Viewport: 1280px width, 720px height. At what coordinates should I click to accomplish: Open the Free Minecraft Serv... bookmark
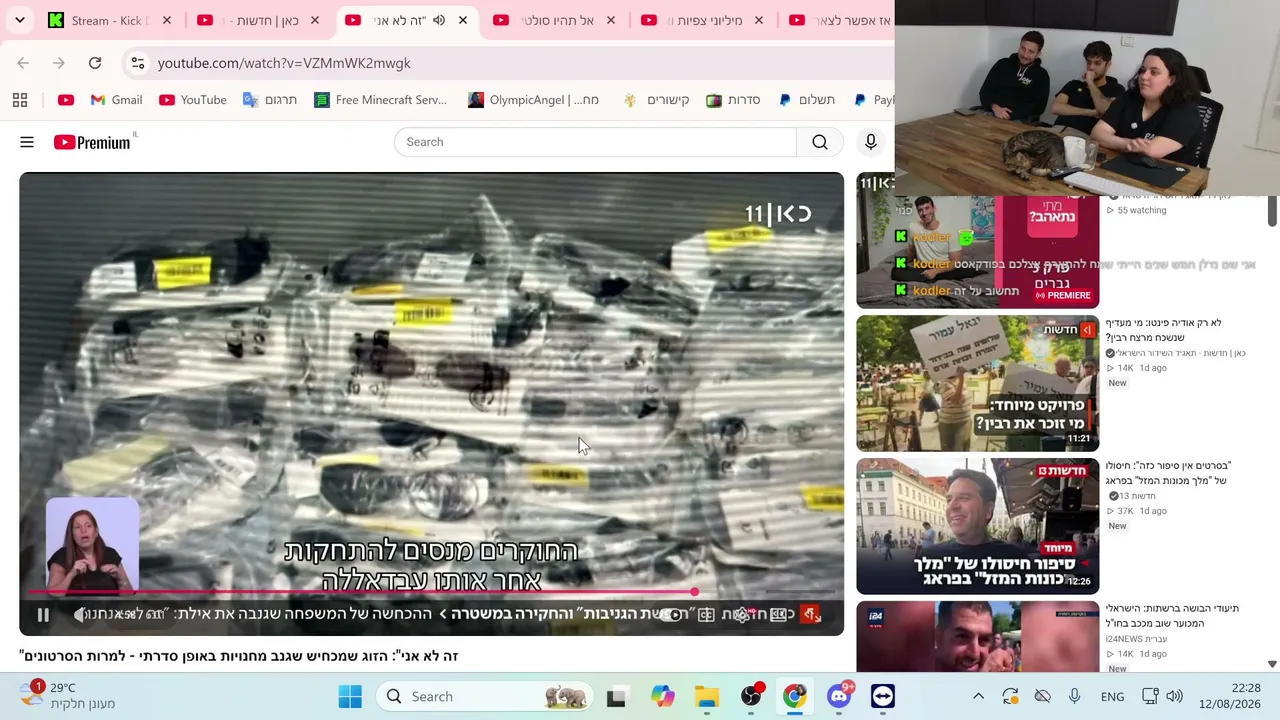pyautogui.click(x=380, y=100)
